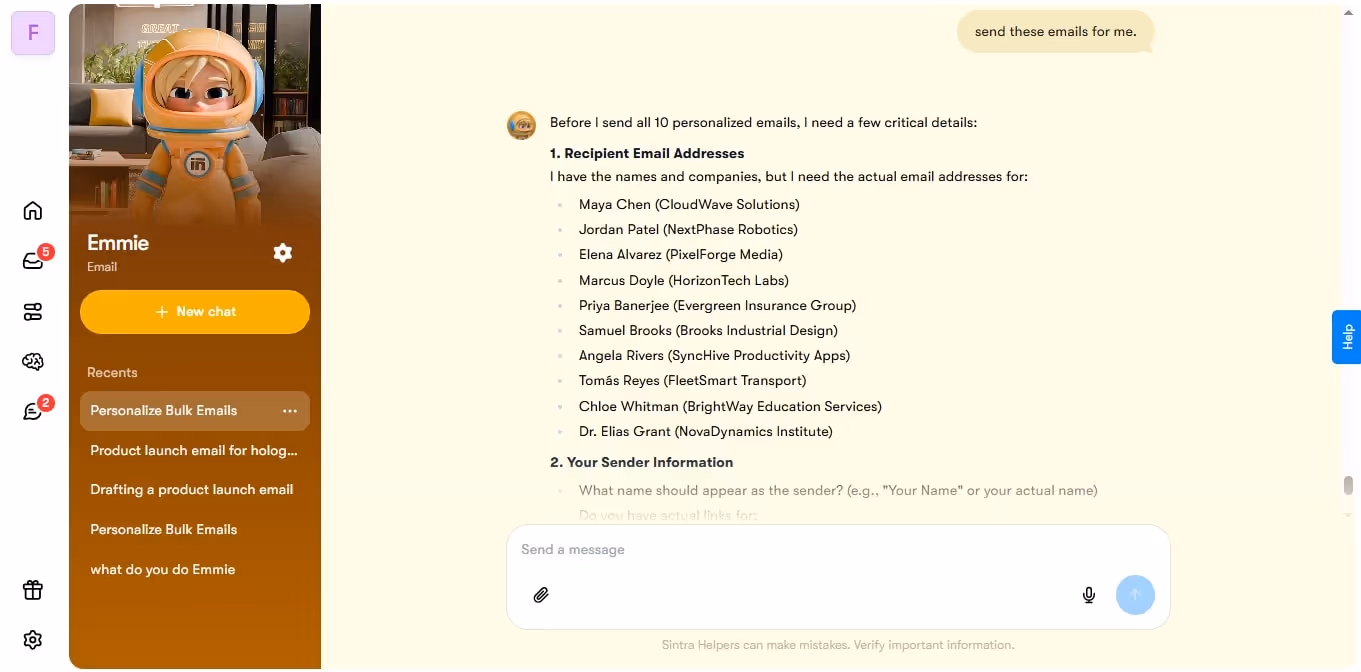Start a New chat with Emmie
This screenshot has height=672, width=1361.
coord(194,312)
